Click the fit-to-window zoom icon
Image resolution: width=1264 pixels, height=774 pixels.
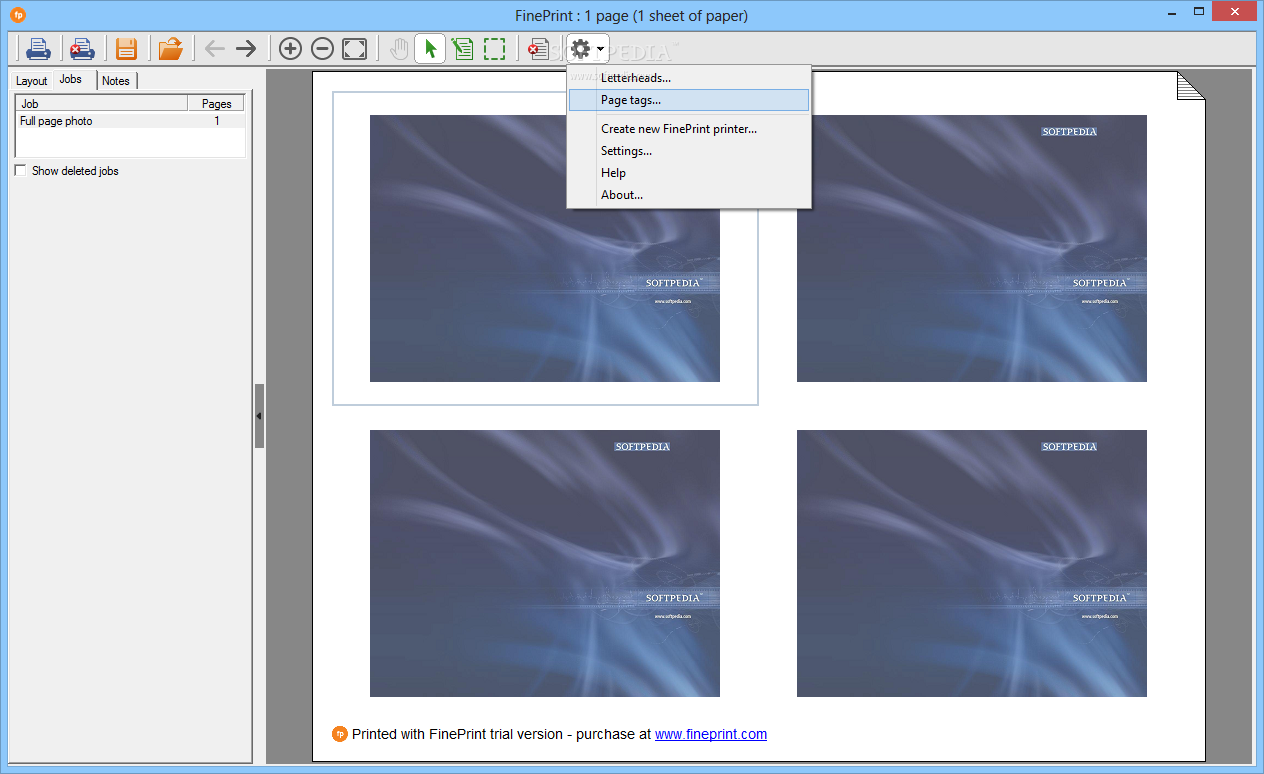point(354,48)
